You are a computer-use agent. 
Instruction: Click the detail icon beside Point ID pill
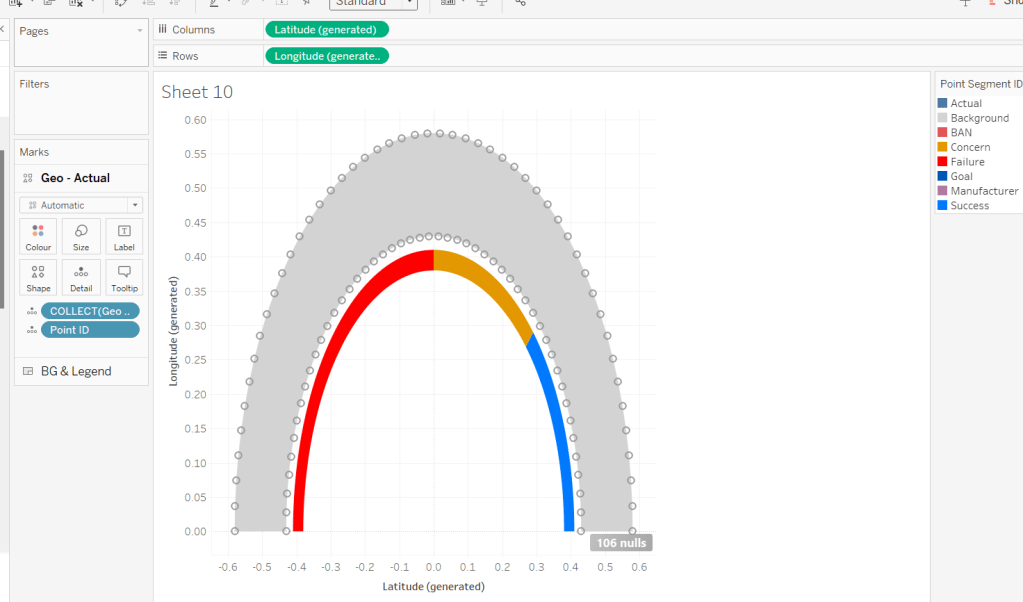31,330
